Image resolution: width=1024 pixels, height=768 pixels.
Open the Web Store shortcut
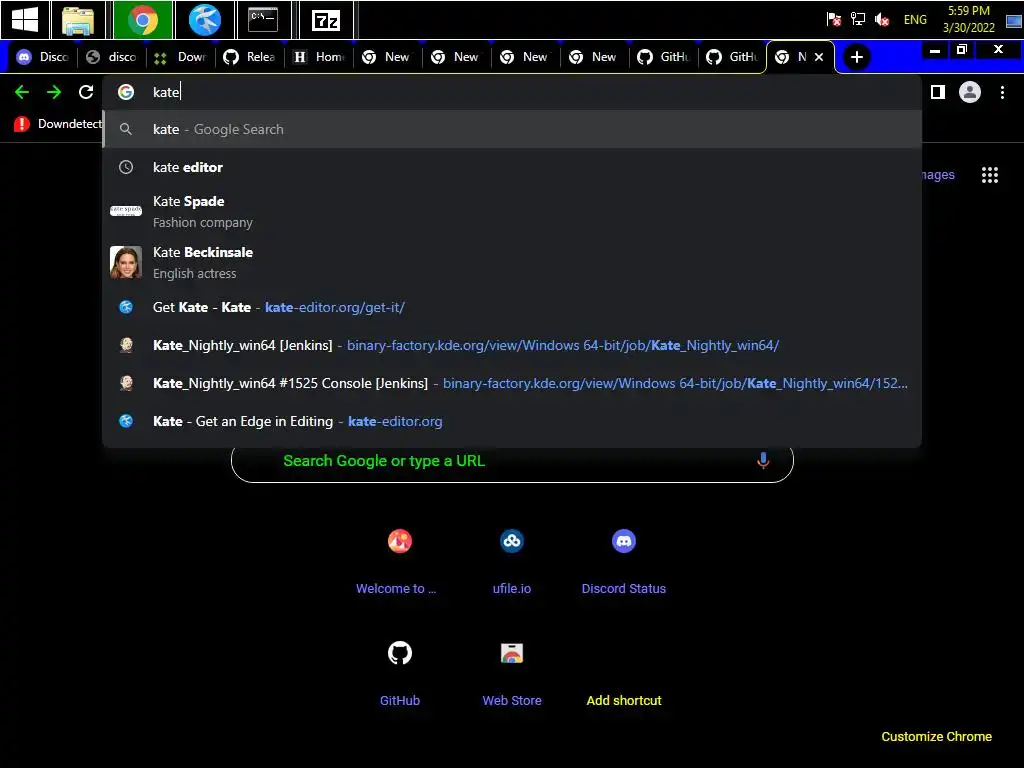(x=512, y=673)
